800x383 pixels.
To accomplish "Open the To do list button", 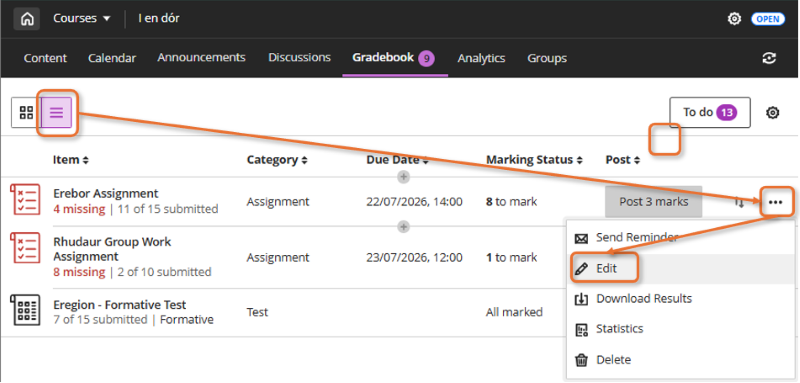I will tap(710, 112).
